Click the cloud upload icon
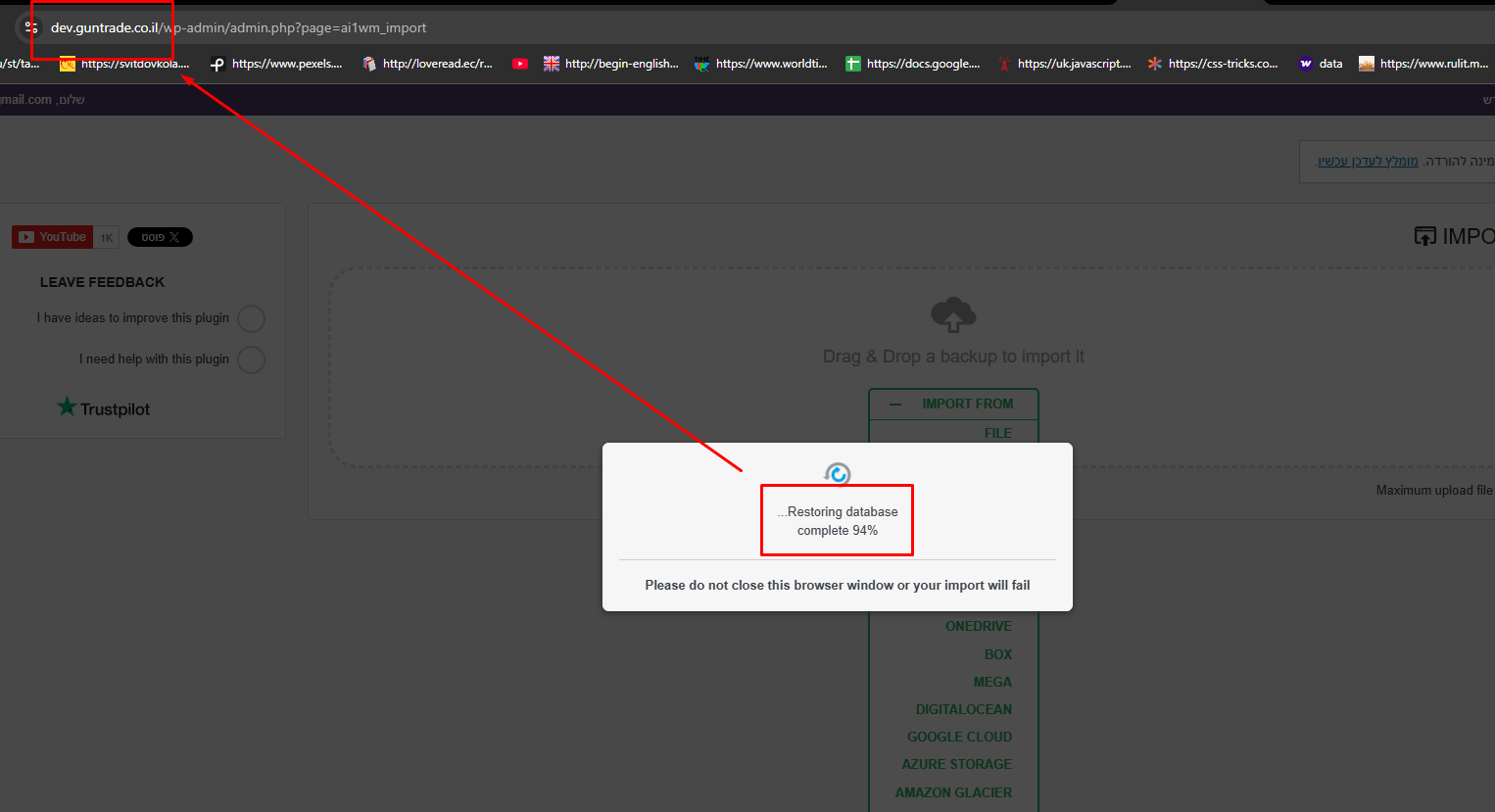The height and width of the screenshot is (812, 1495). (952, 315)
